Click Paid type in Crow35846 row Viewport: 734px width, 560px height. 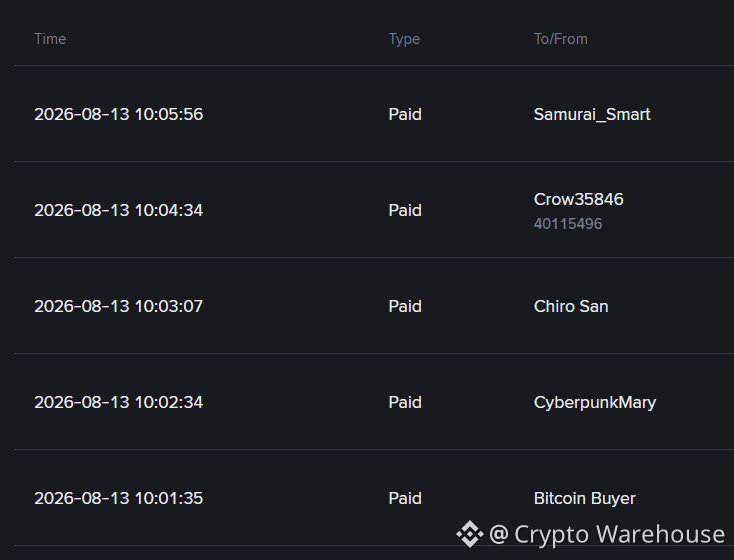[405, 210]
